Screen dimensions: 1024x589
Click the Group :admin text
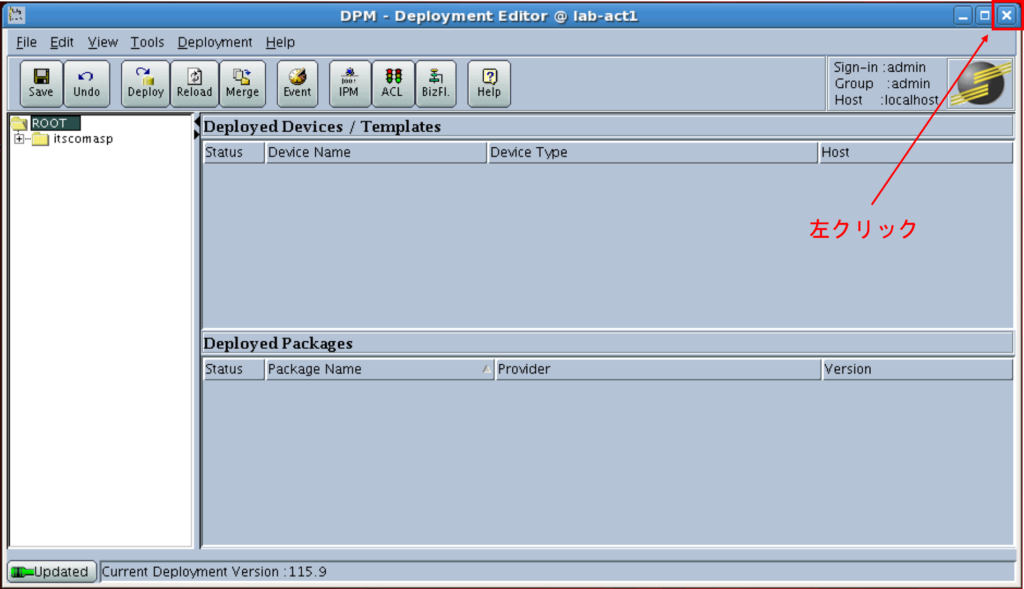[882, 84]
